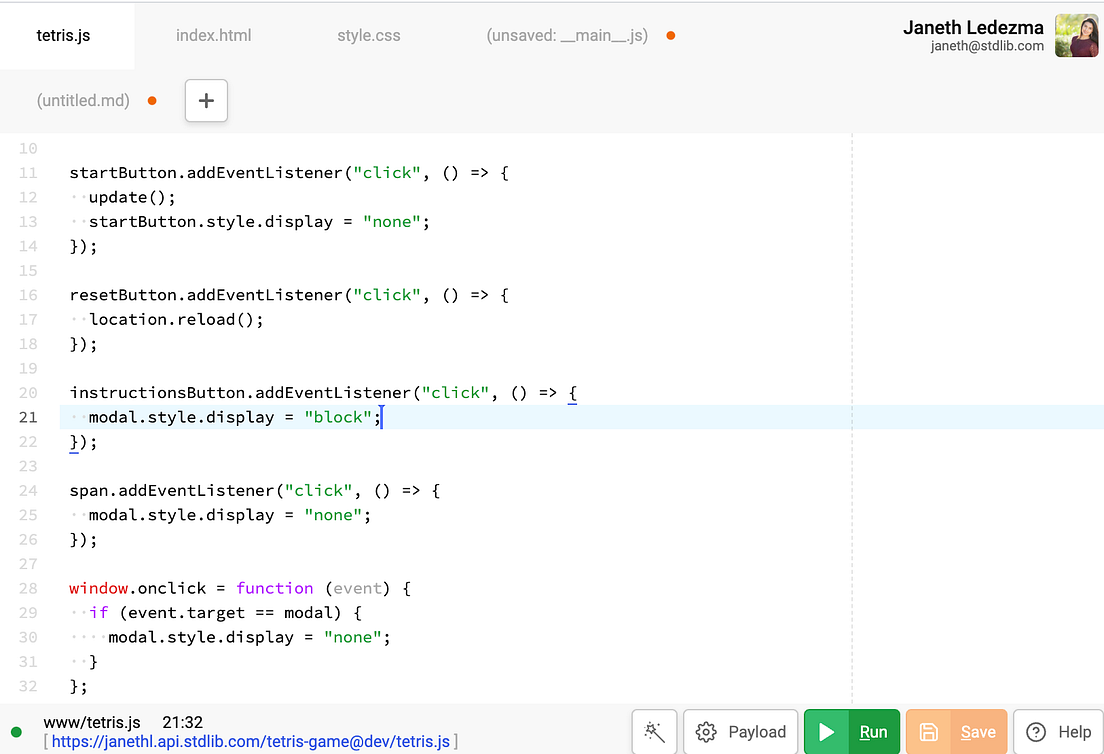Click the question mark Help icon
The height and width of the screenshot is (754, 1104).
(1037, 731)
